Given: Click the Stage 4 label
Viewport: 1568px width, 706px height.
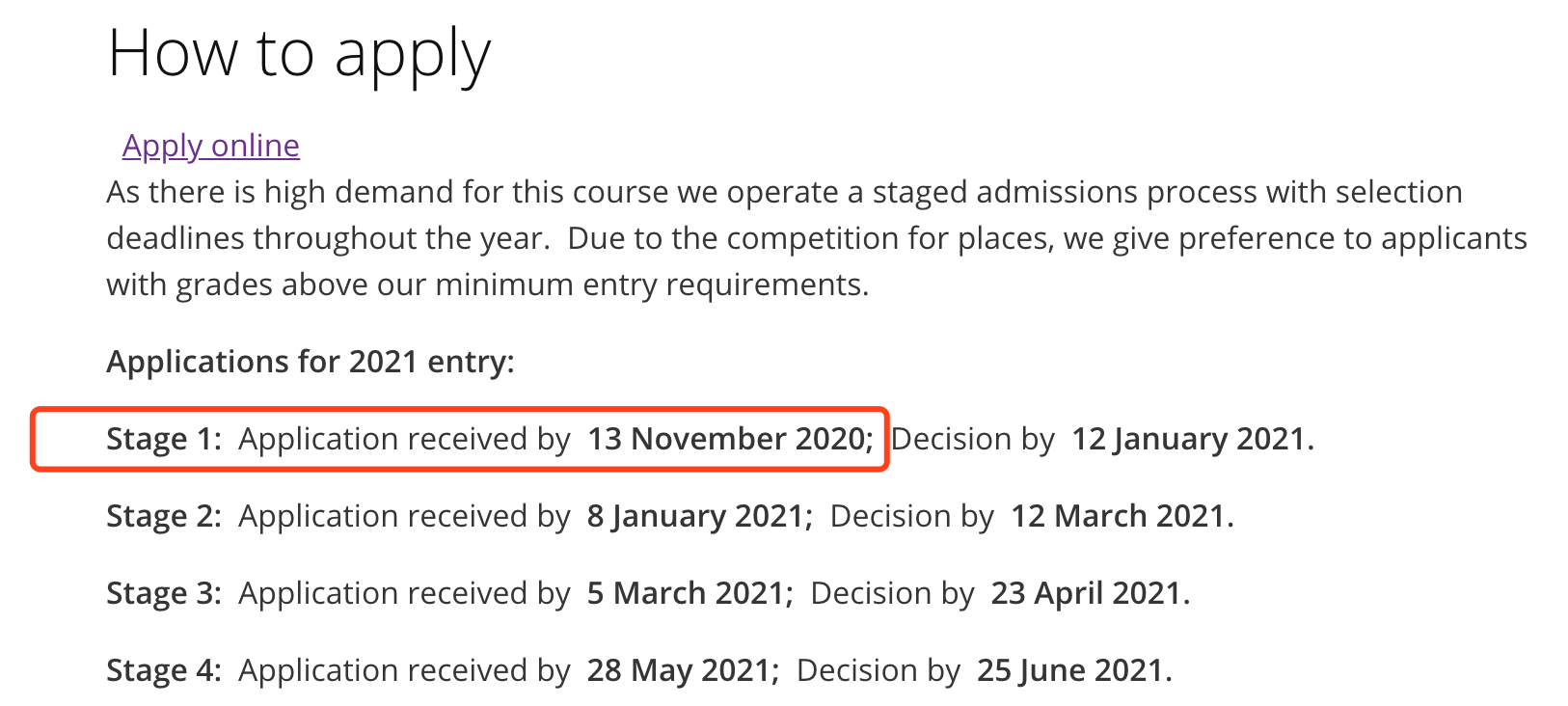Looking at the screenshot, I should coord(164,670).
